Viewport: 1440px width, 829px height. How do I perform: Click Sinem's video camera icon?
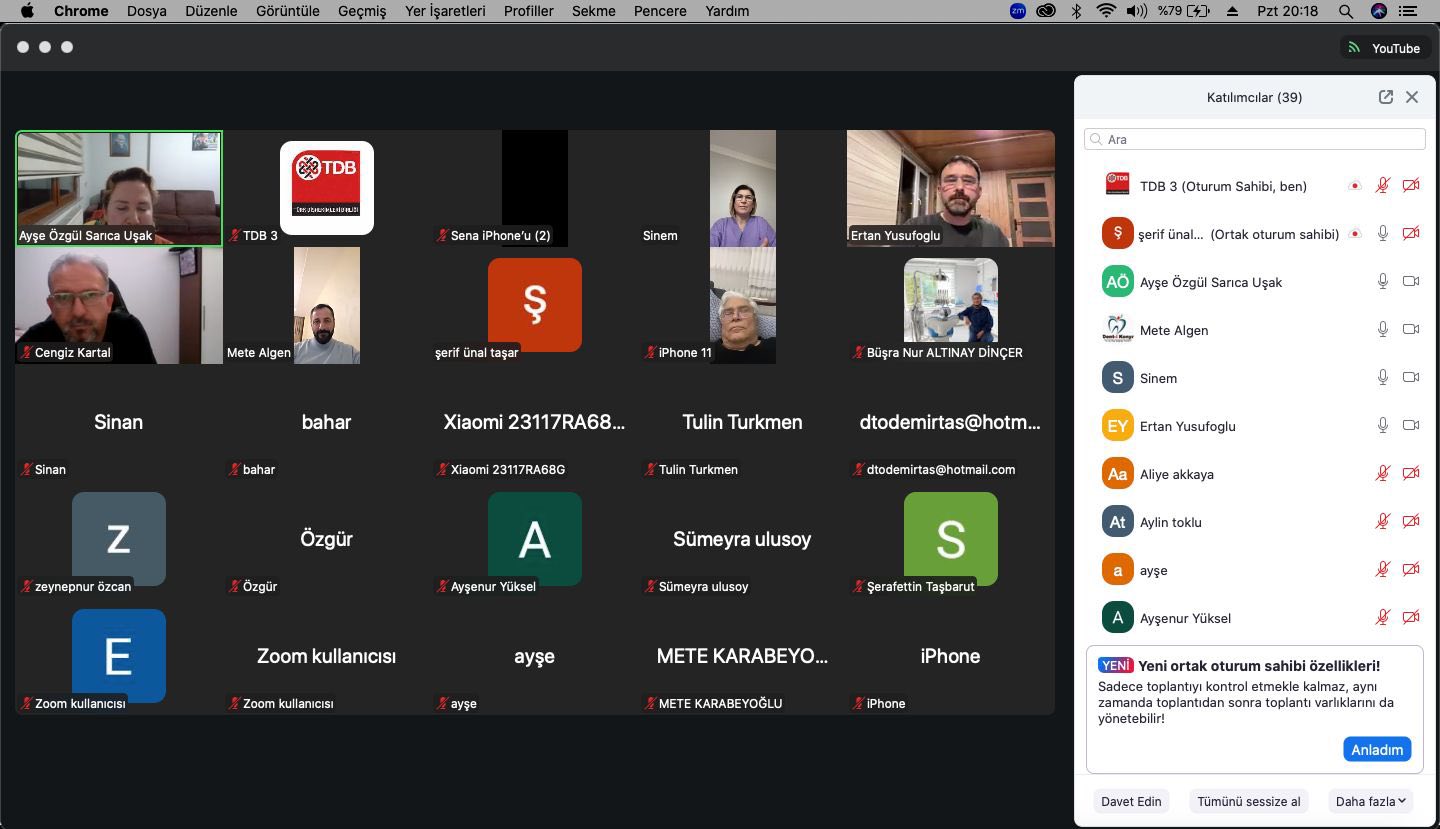(x=1411, y=378)
